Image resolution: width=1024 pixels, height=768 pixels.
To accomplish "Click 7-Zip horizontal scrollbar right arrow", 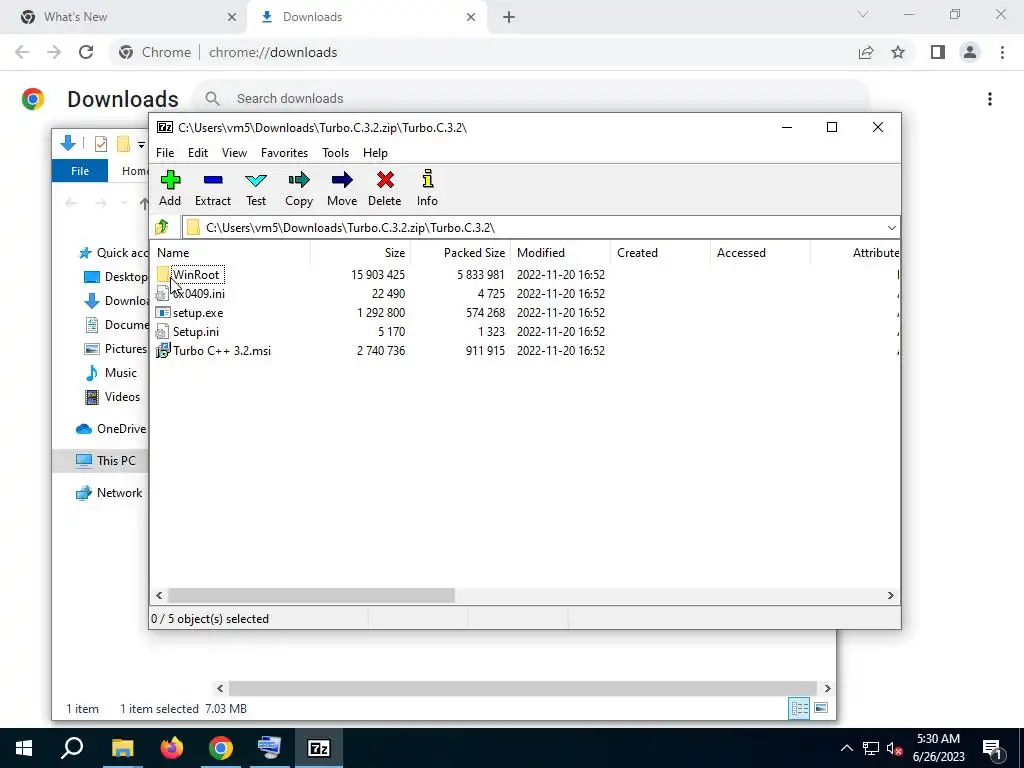I will [891, 596].
